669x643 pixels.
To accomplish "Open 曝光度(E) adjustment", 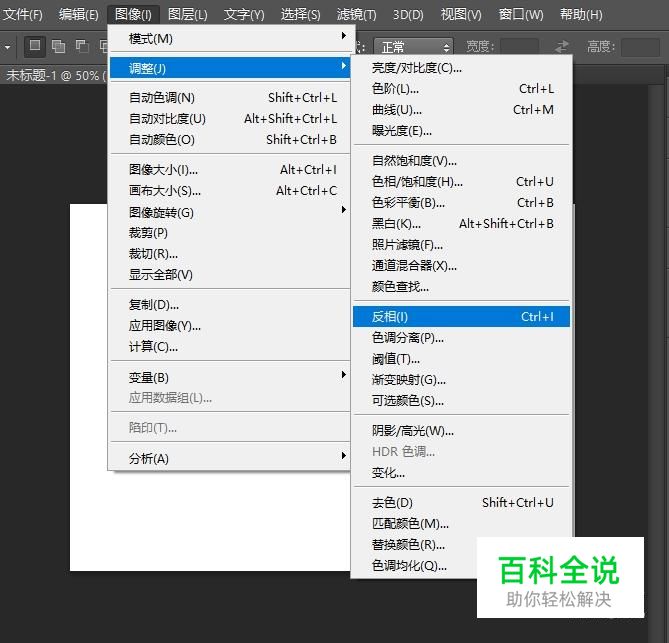I will tap(461, 131).
